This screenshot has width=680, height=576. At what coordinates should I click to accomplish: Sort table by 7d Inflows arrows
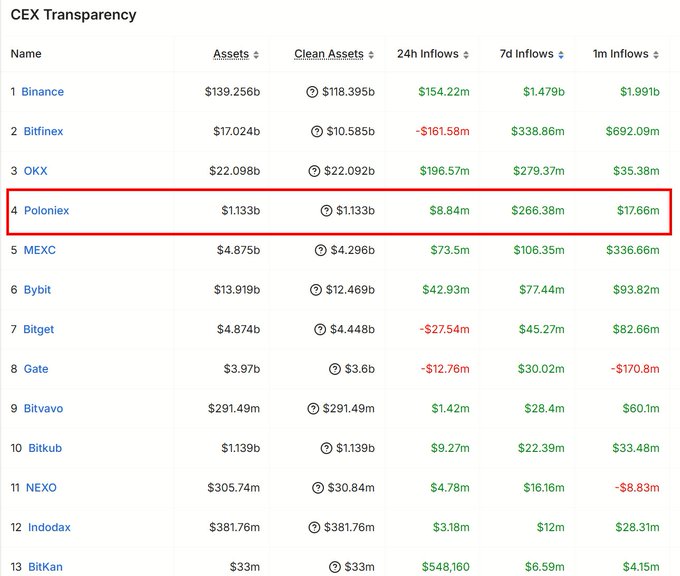(561, 55)
